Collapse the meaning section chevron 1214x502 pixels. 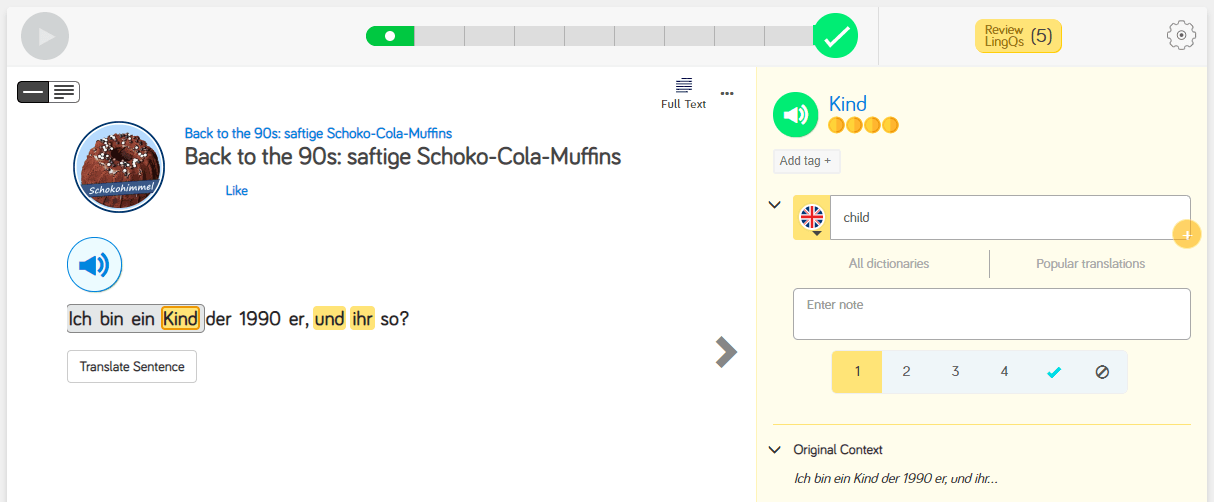(x=774, y=204)
